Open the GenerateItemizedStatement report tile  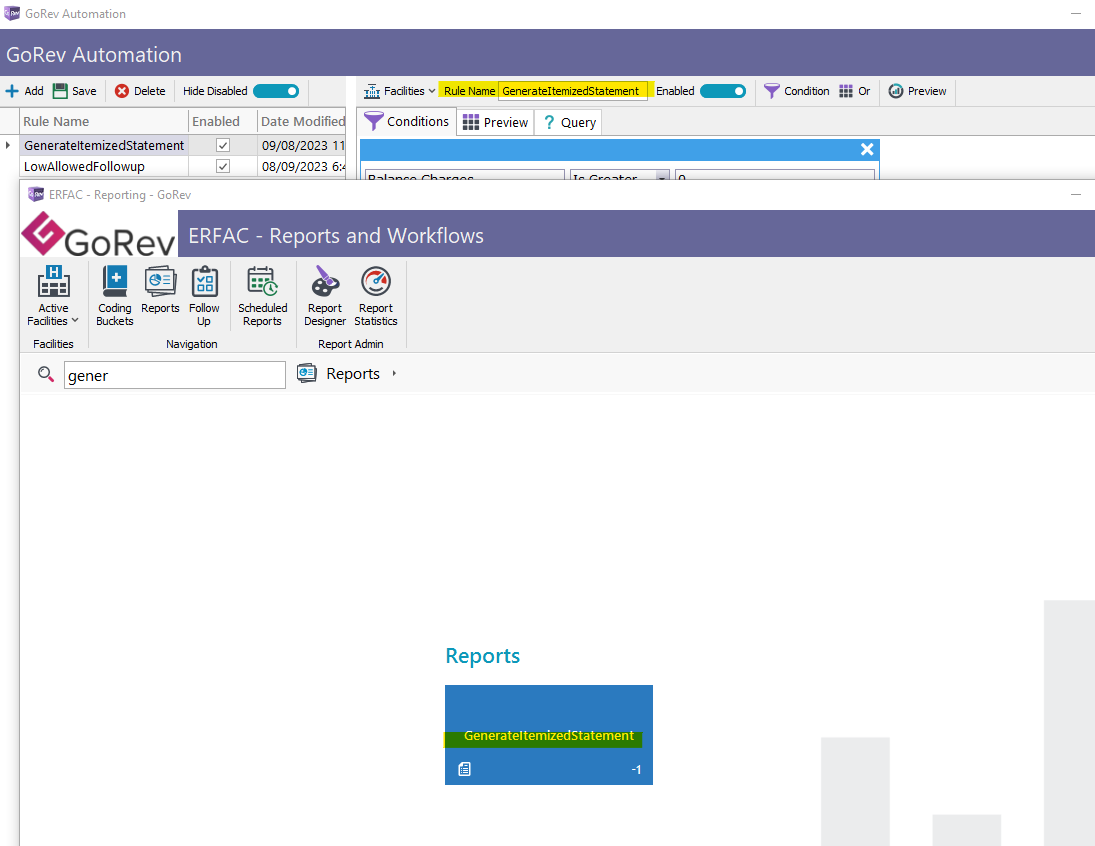pos(549,735)
